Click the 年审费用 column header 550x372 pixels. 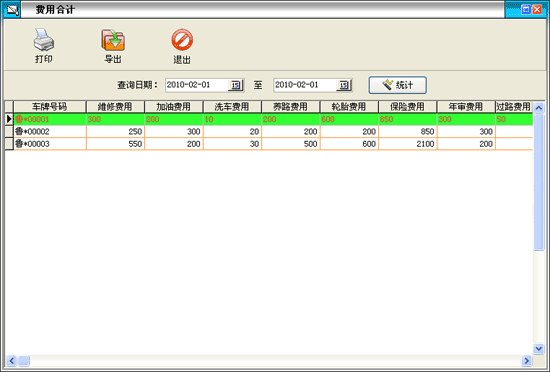[x=466, y=107]
